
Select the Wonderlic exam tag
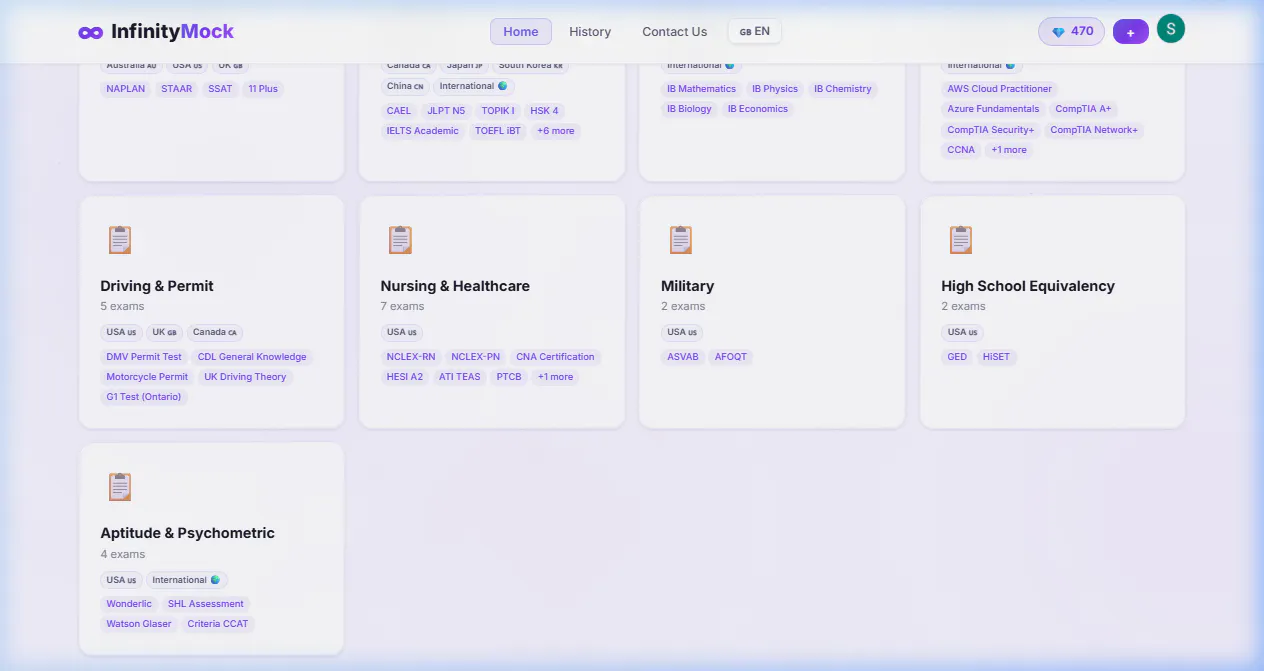(129, 604)
